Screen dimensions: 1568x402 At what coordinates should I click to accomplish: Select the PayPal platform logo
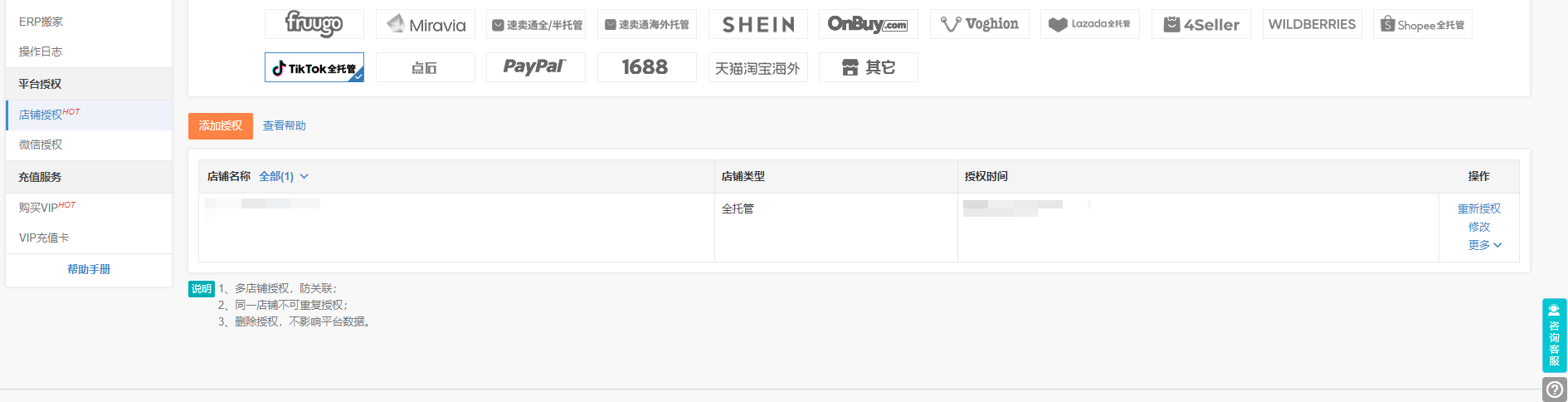pyautogui.click(x=536, y=67)
